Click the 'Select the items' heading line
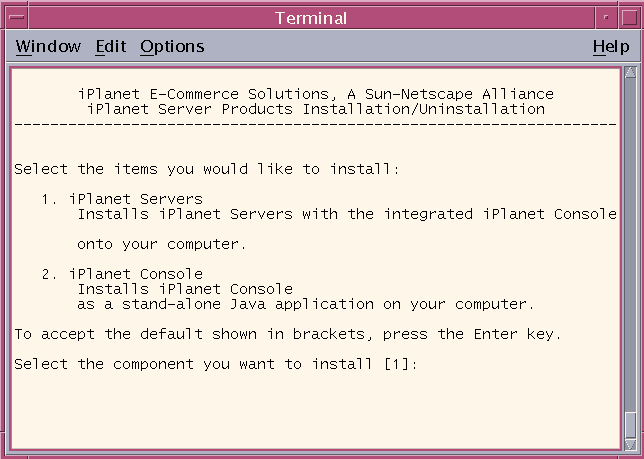 coord(207,169)
